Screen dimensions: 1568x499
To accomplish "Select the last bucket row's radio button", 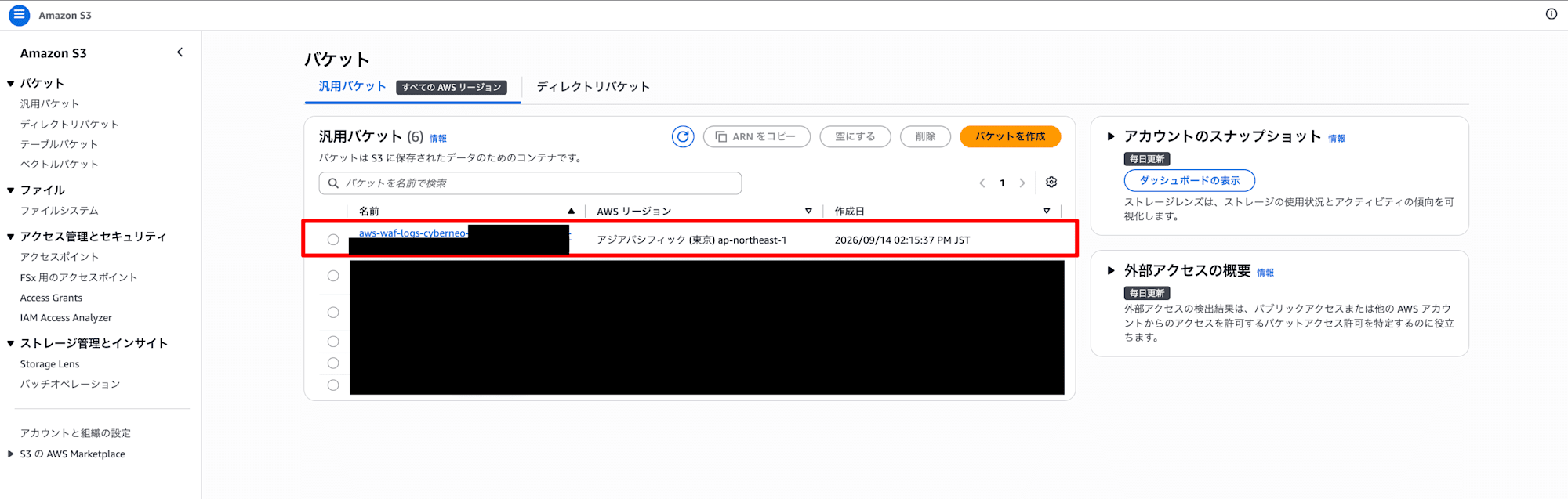I will click(x=333, y=385).
